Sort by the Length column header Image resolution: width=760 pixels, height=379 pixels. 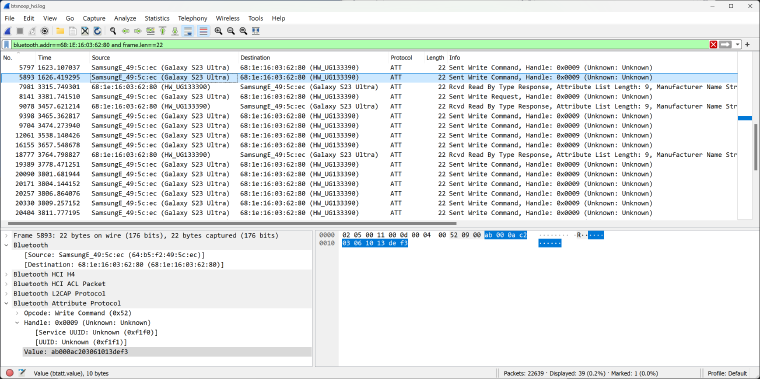(435, 58)
